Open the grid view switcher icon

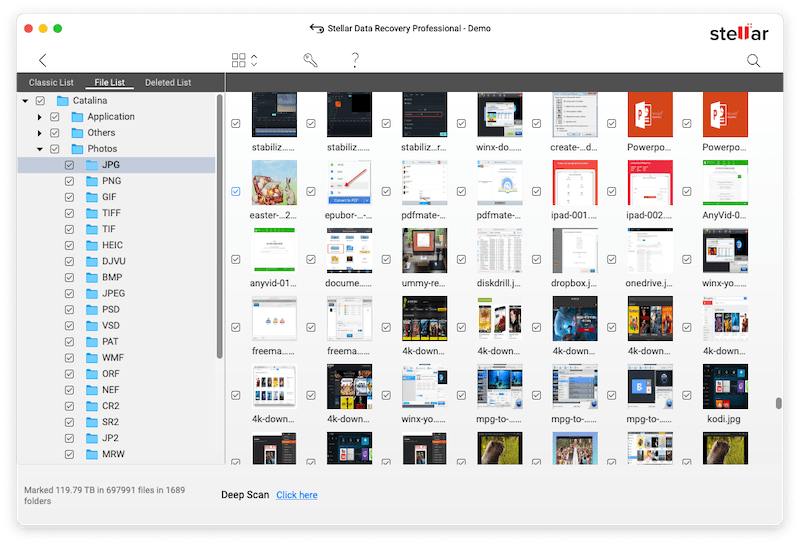click(239, 61)
